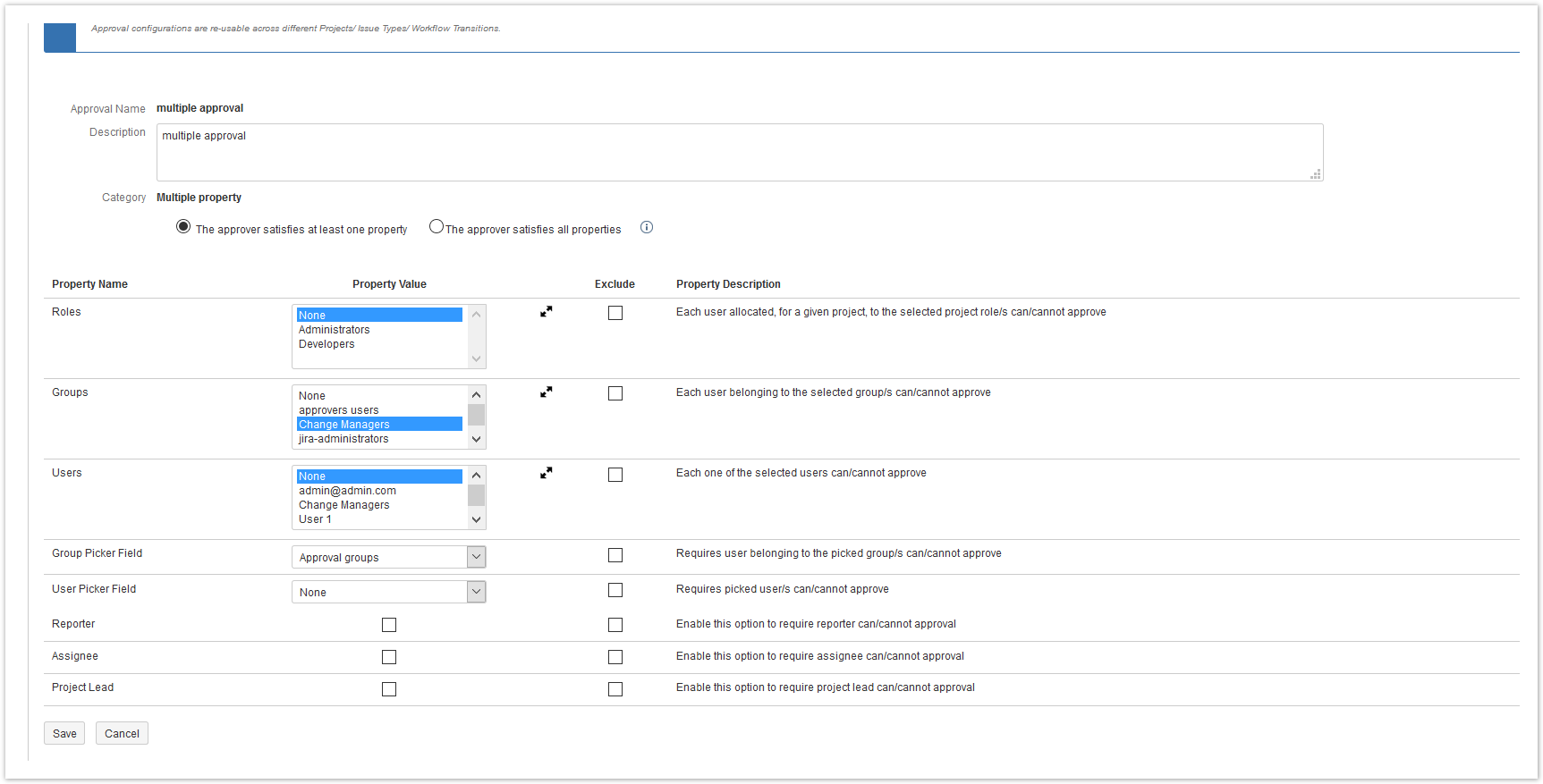The width and height of the screenshot is (1543, 784).
Task: Click into the Description text area
Action: point(739,153)
